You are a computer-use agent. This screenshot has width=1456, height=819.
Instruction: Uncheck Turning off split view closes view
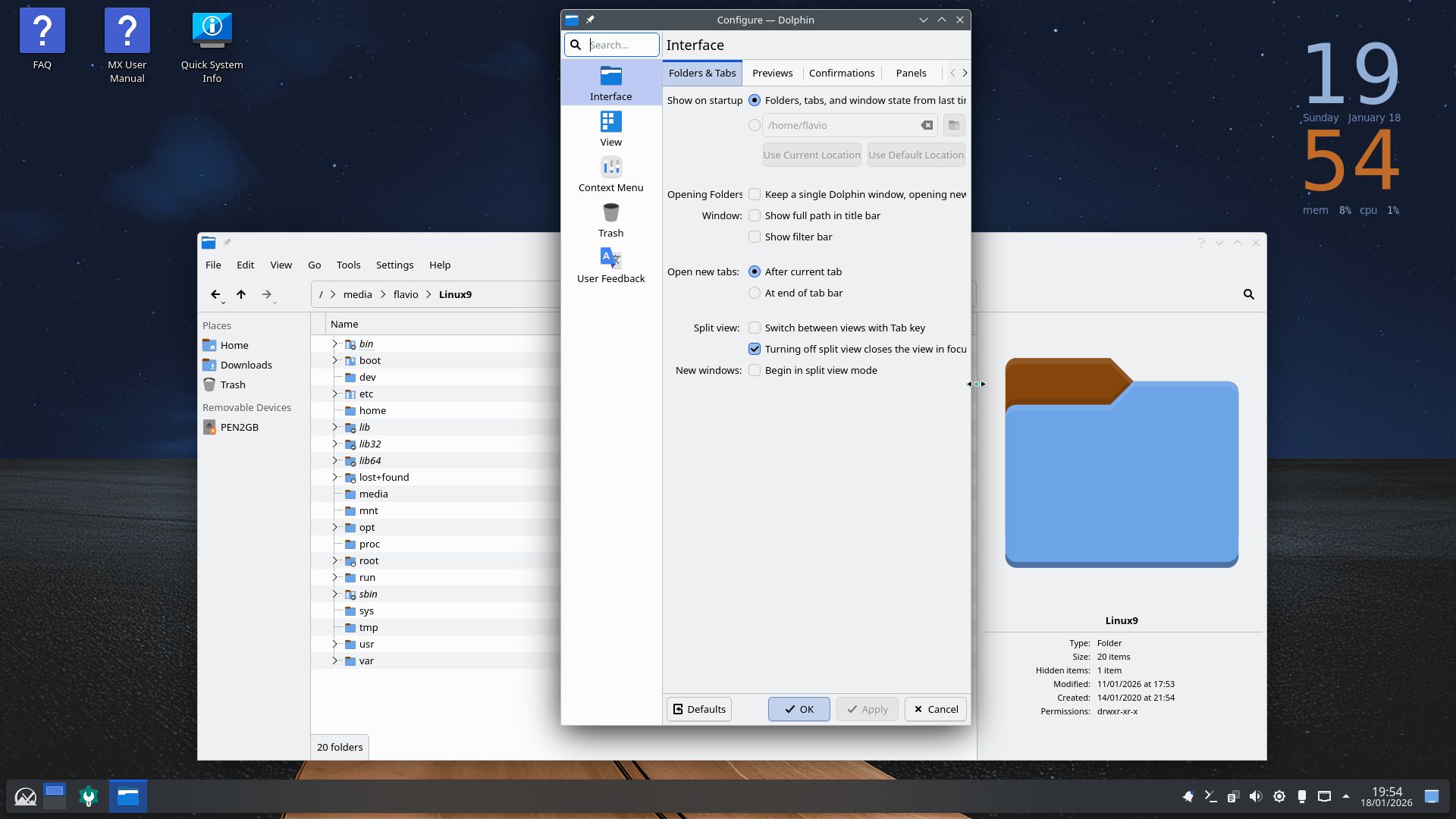(755, 349)
